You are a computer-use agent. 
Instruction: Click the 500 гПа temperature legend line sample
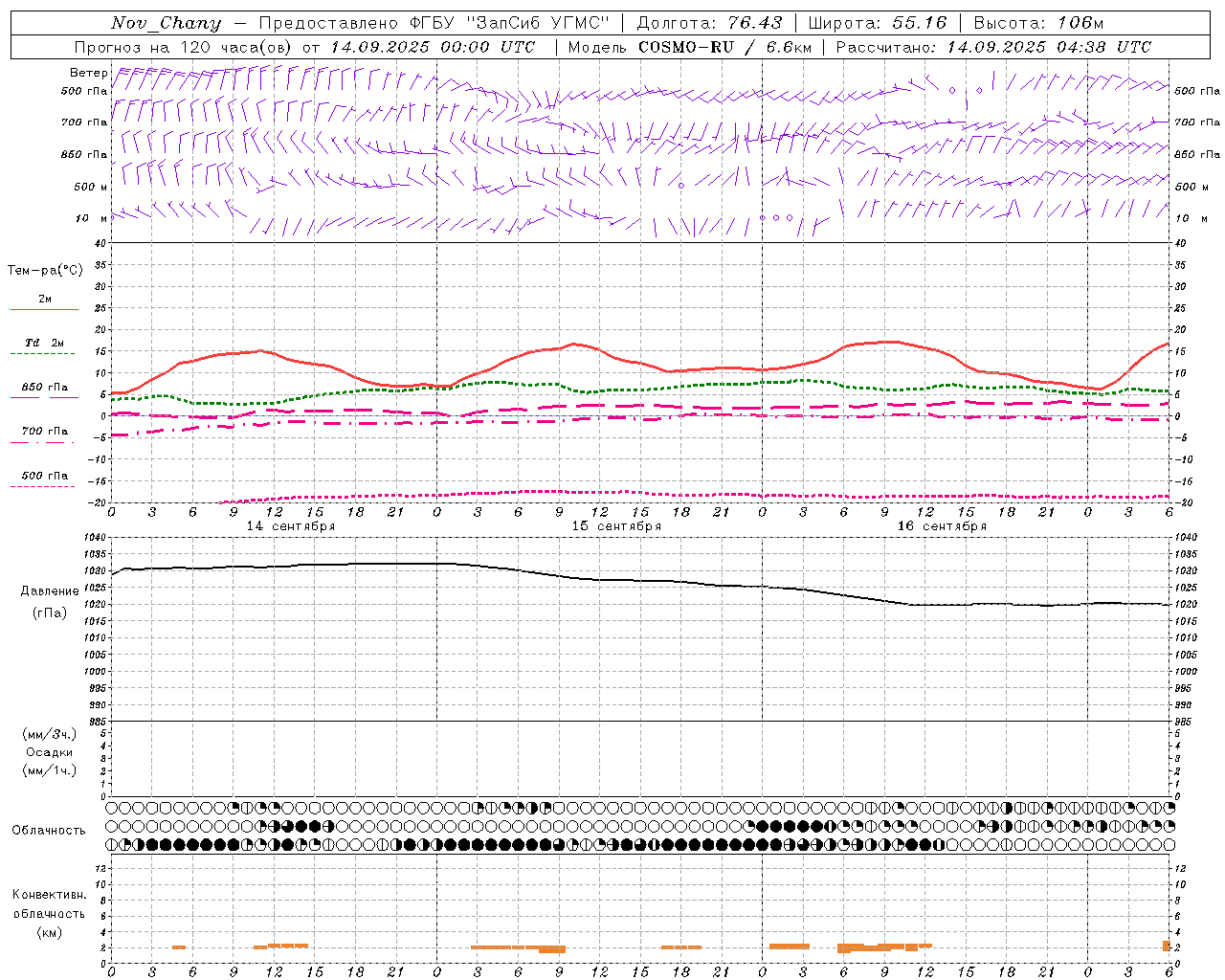pos(42,486)
